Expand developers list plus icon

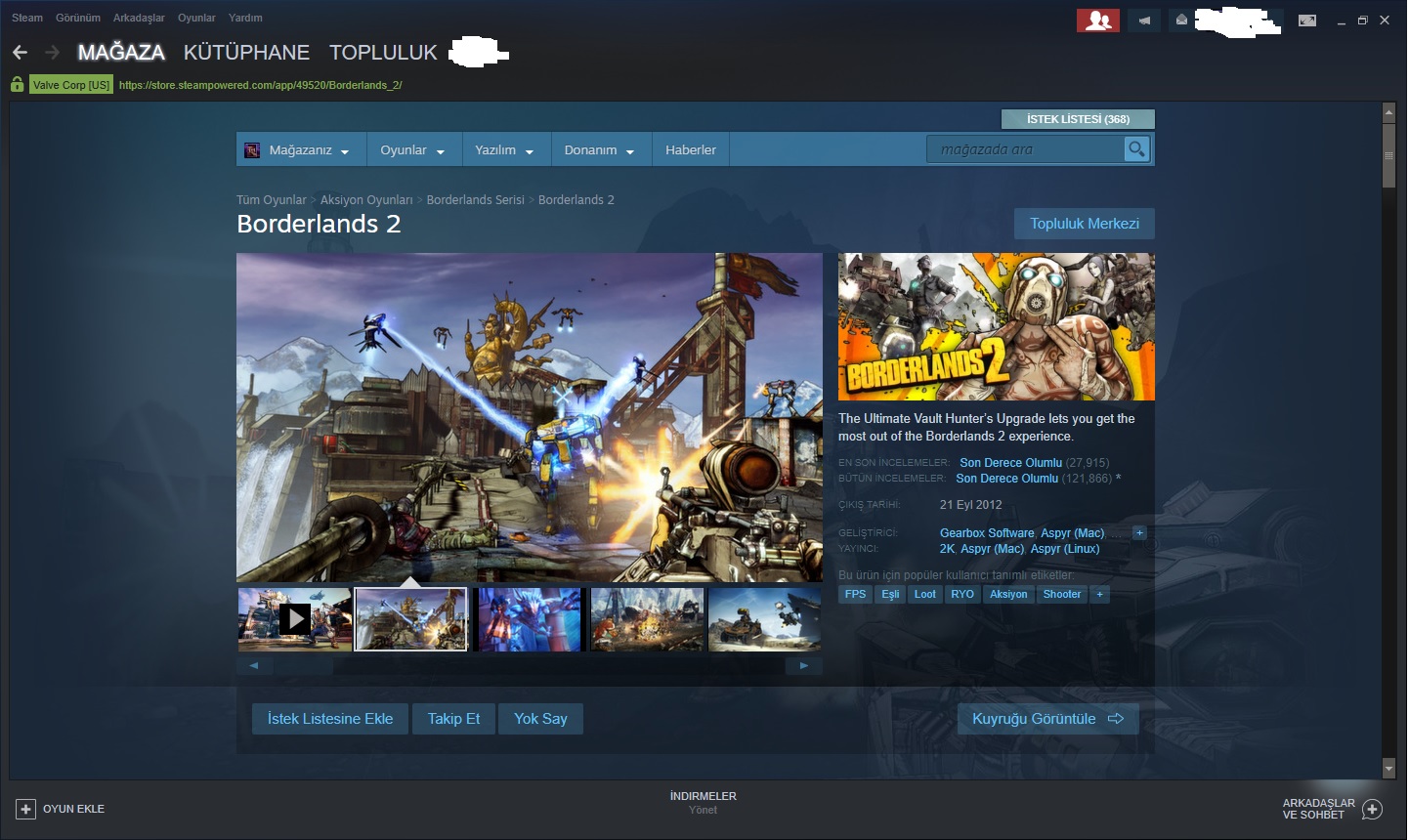(1139, 533)
